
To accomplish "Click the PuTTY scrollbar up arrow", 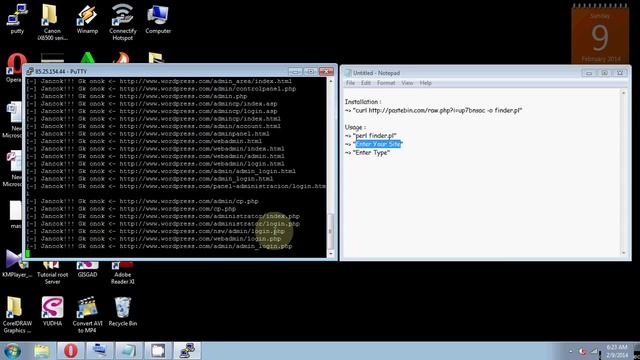I will (331, 82).
